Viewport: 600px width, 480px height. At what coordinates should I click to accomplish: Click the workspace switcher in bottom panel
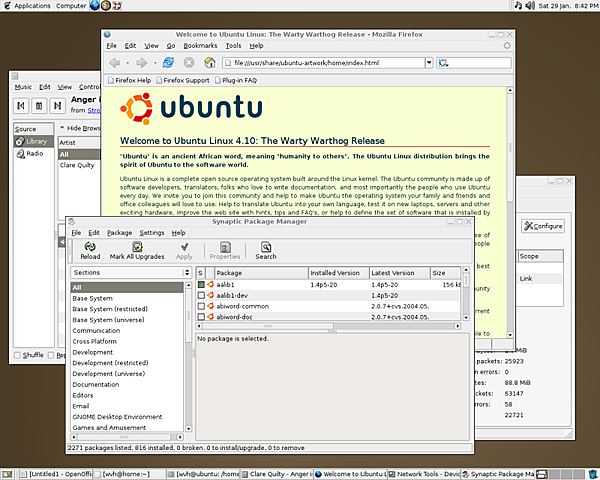561,474
